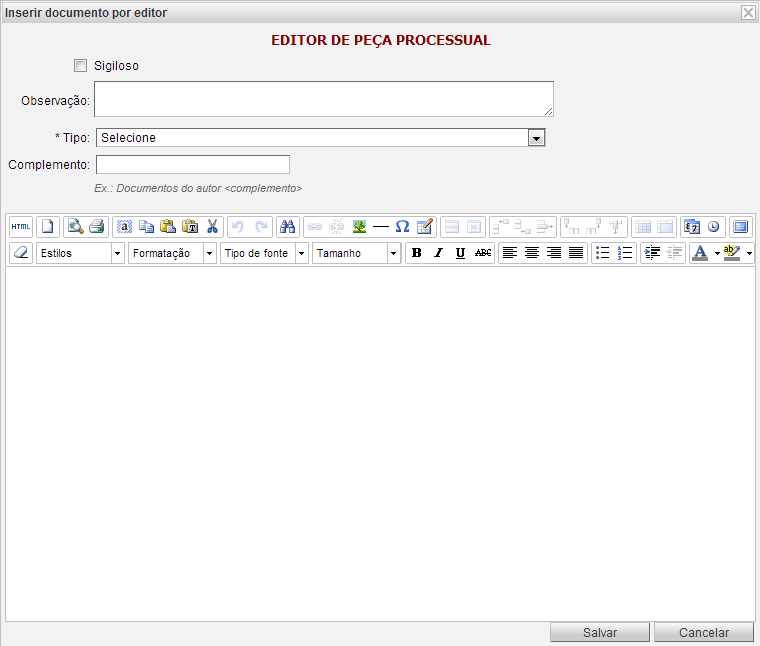The width and height of the screenshot is (760, 646).
Task: Click Paste as plain text icon
Action: point(190,226)
